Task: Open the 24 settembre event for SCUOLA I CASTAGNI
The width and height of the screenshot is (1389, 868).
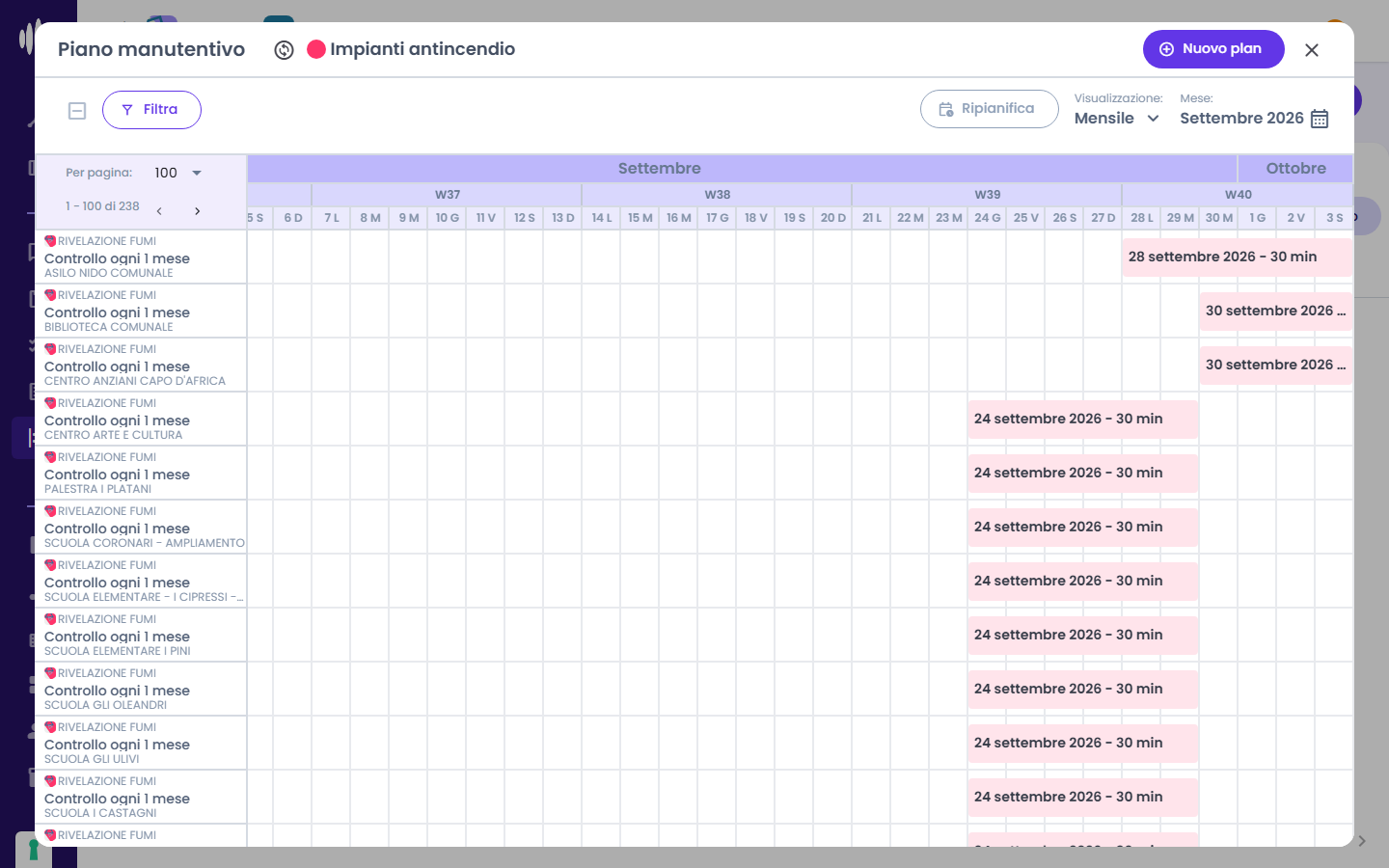Action: point(1083,798)
